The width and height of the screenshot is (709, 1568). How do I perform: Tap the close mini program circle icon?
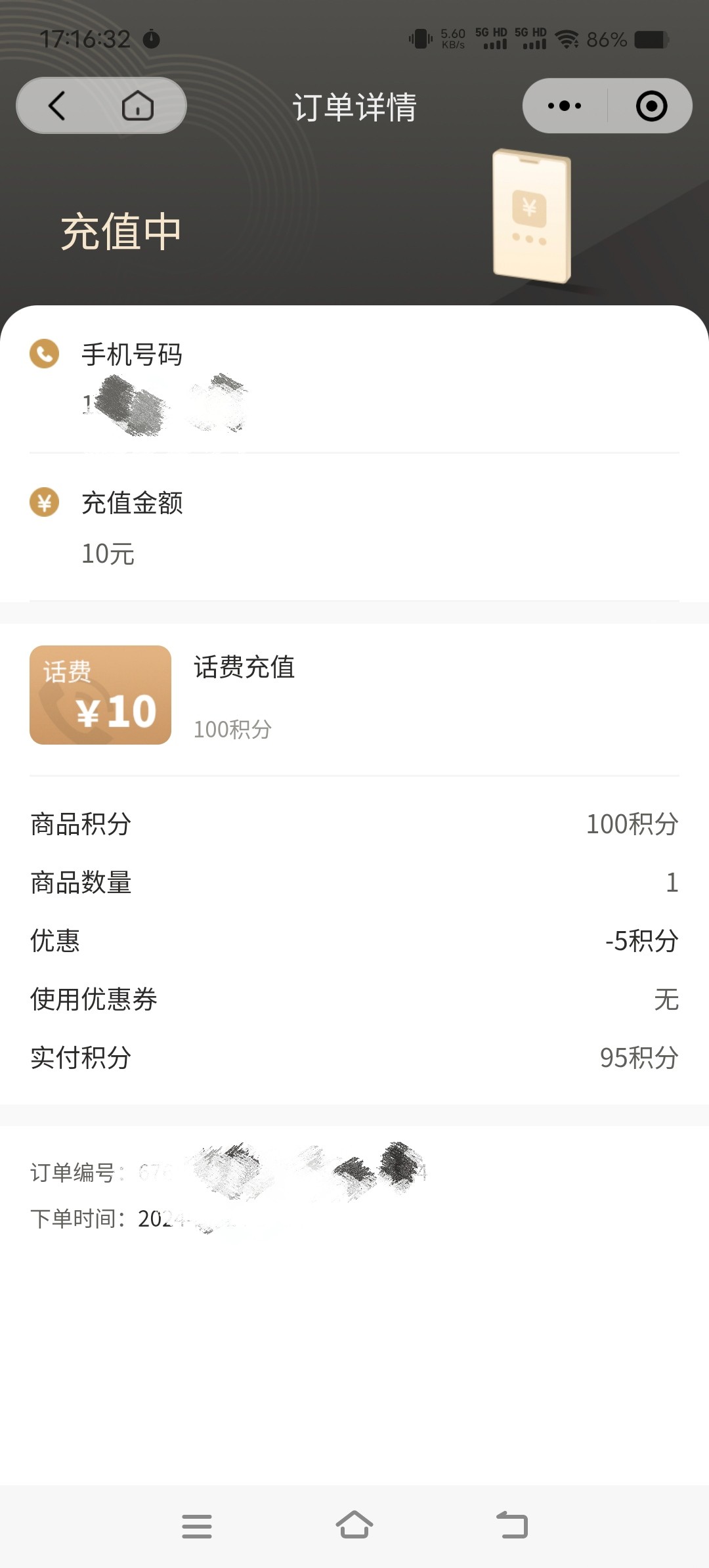[x=651, y=106]
